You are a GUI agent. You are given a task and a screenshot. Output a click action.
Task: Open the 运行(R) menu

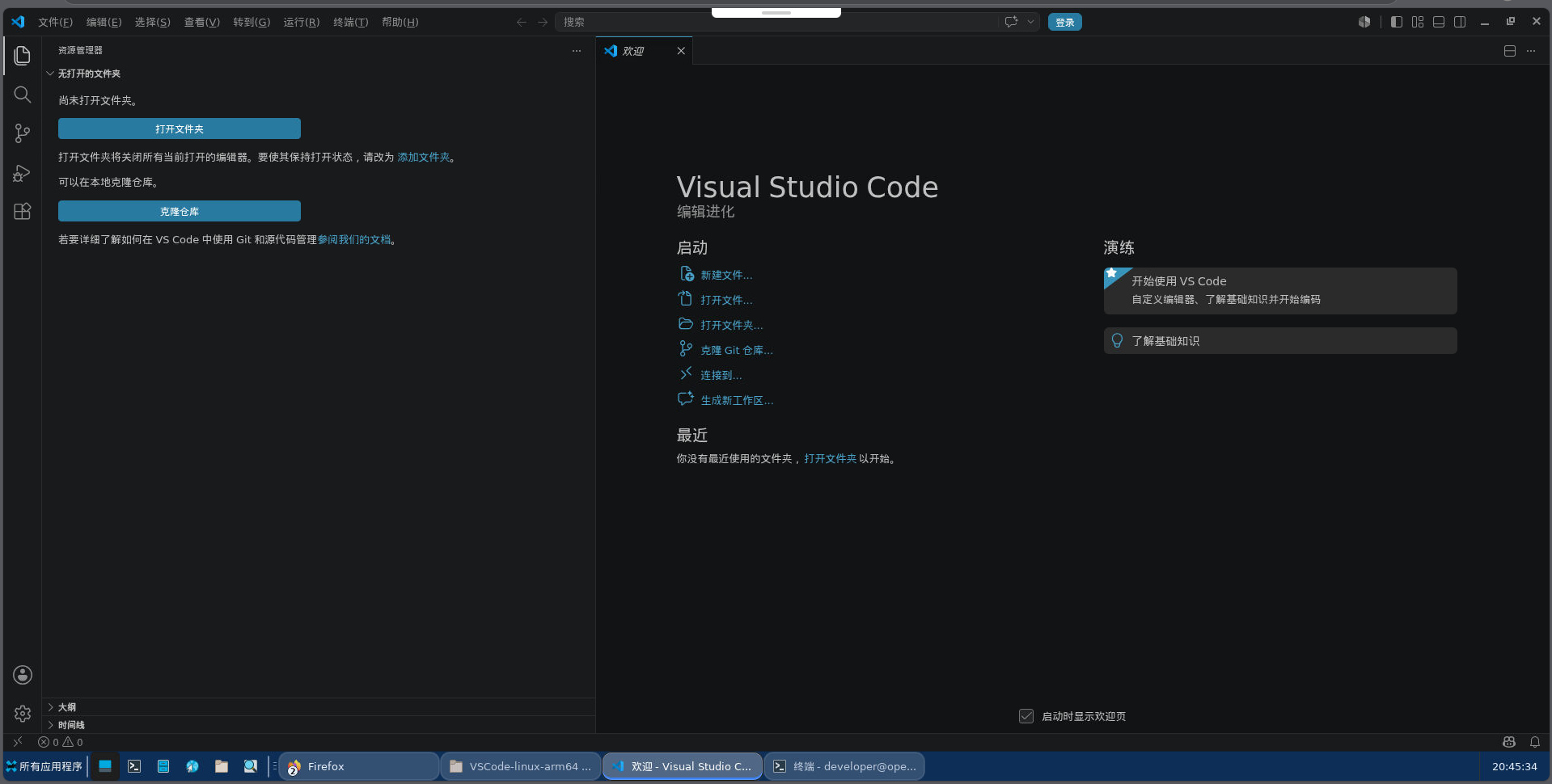click(x=301, y=22)
